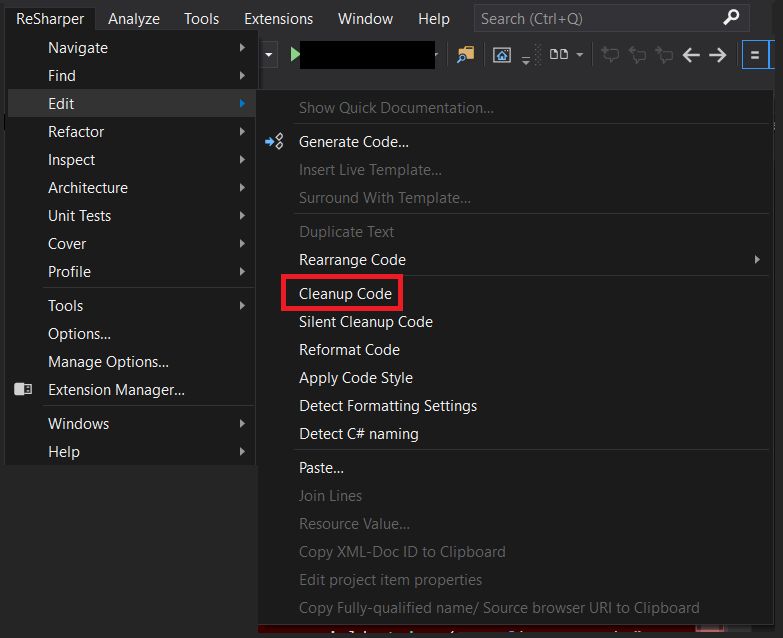Viewport: 783px width, 638px height.
Task: Open the Help menu in menu bar
Action: (x=434, y=18)
